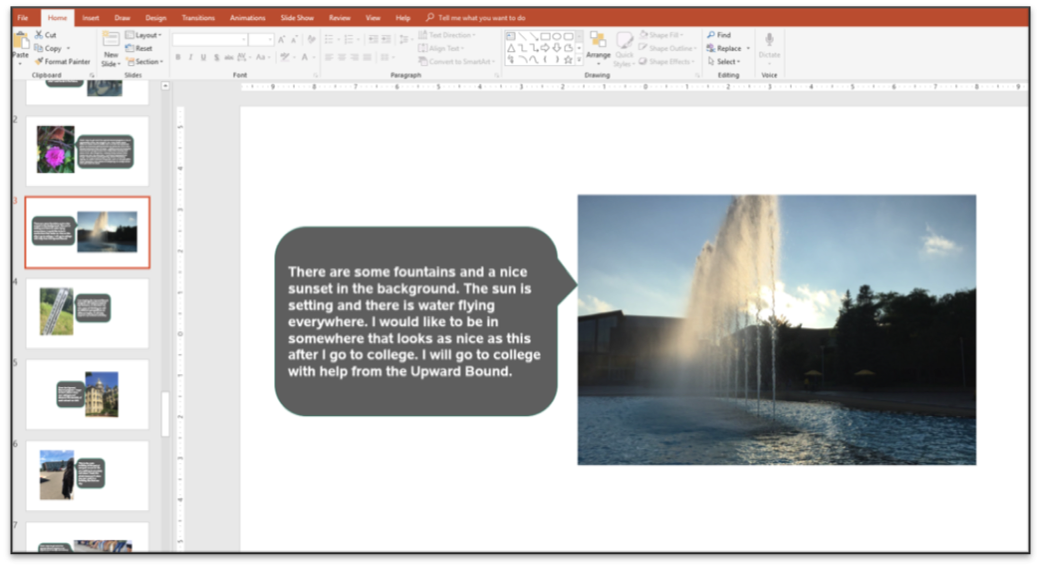Click the Clear All Formatting icon
Viewport: 1039px width, 566px height.
point(311,40)
